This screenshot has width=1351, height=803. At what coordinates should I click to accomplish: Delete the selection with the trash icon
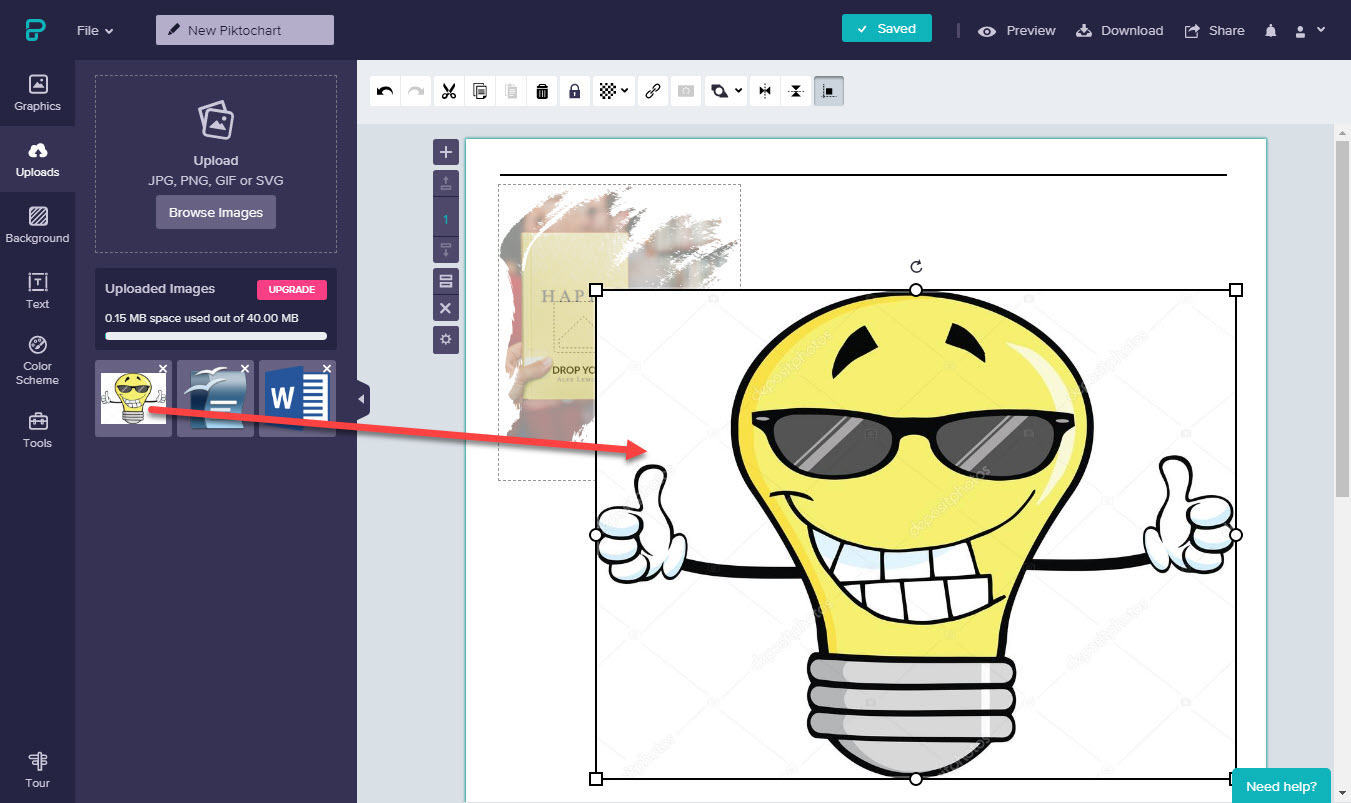tap(542, 91)
